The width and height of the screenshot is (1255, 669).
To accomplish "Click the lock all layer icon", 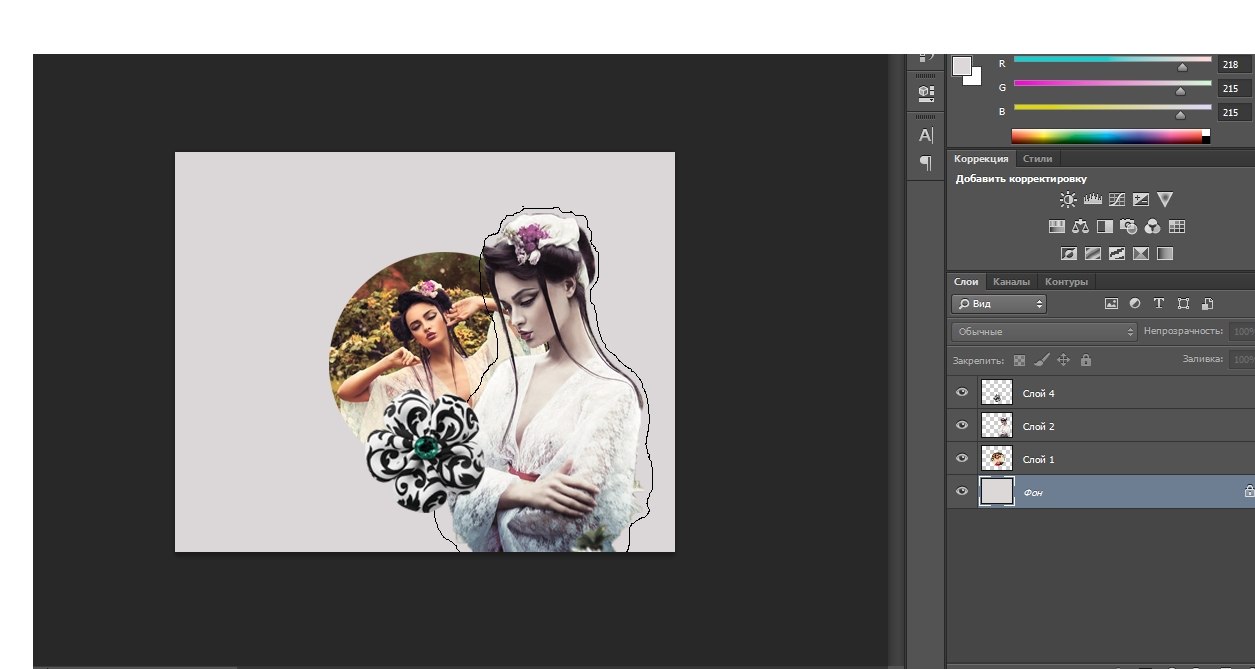I will tap(1086, 360).
